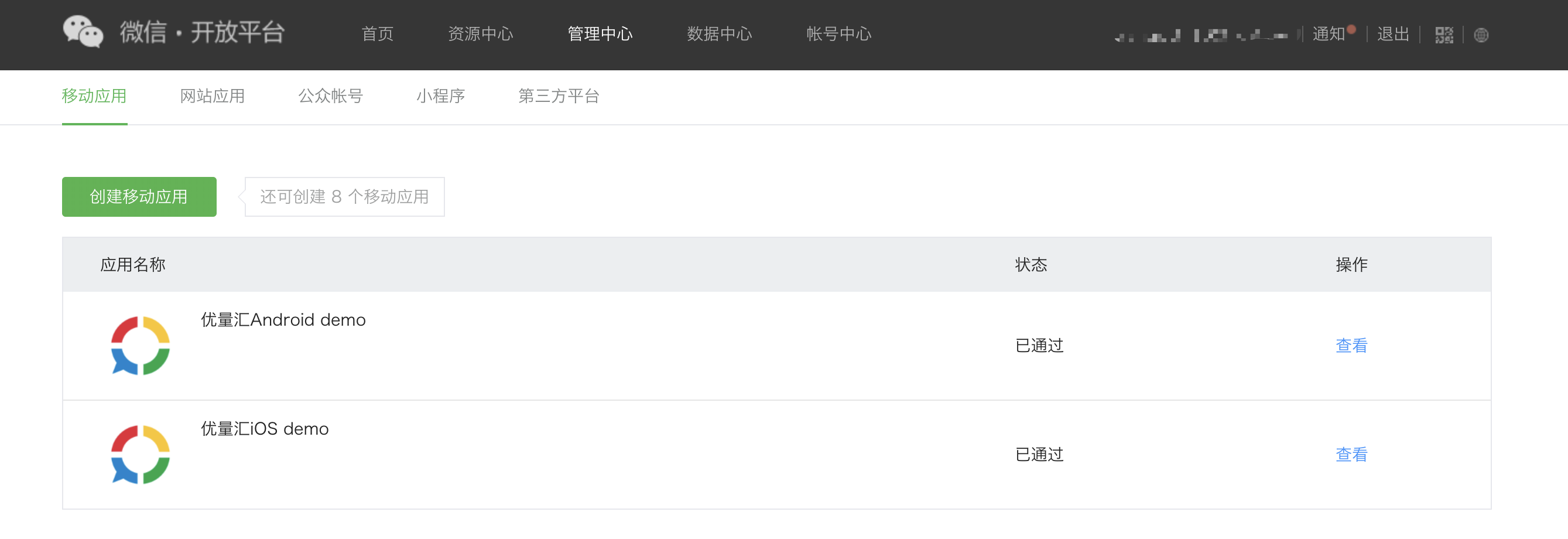
Task: Click the 创建移动应用 button
Action: (x=139, y=197)
